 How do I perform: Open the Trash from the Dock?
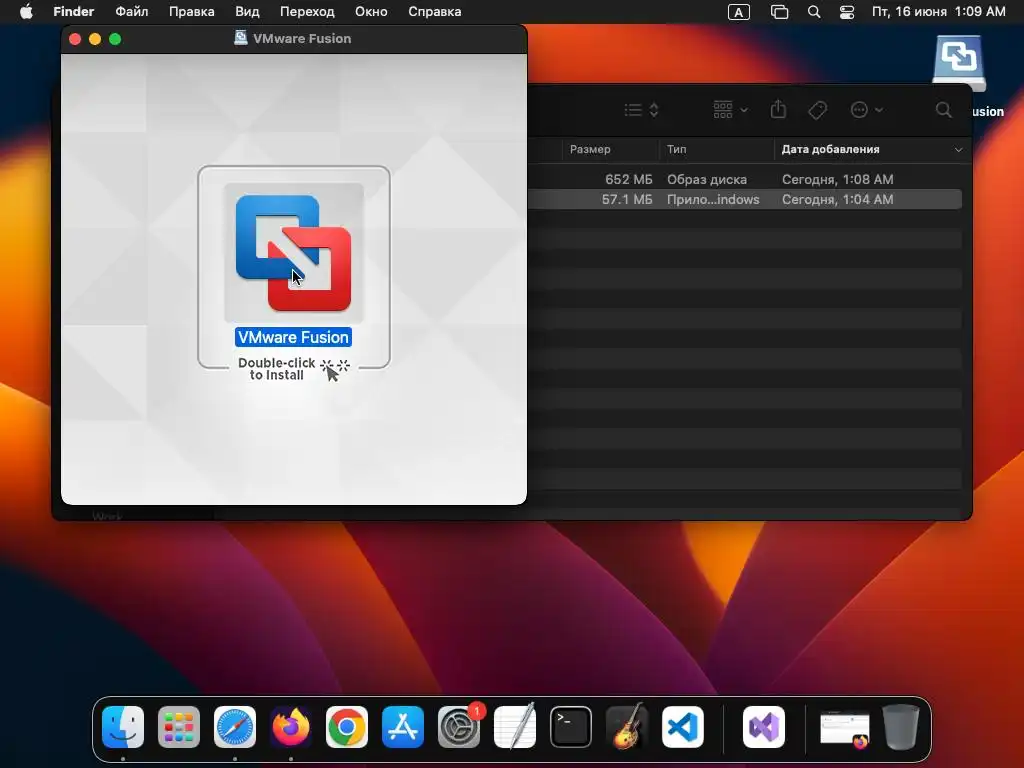901,727
